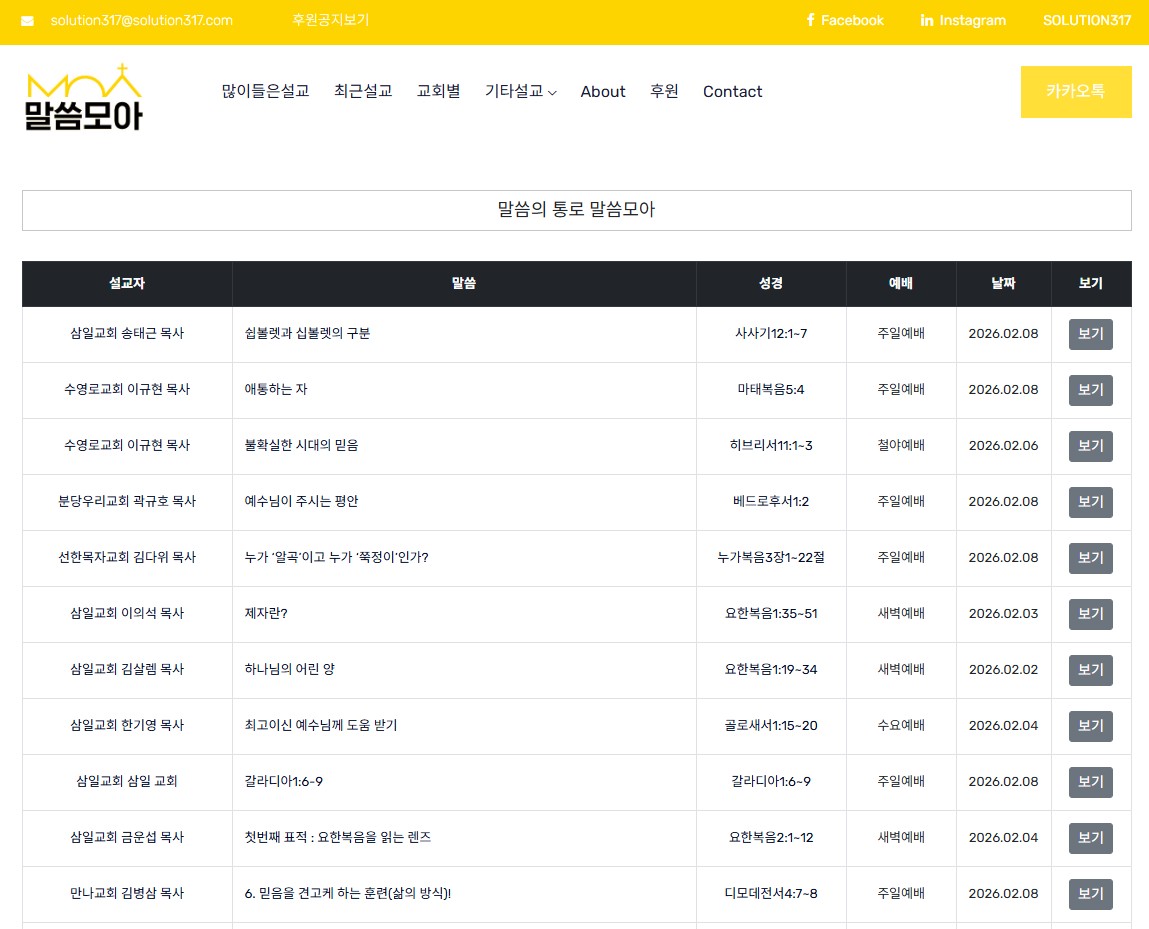The width and height of the screenshot is (1149, 929).
Task: Click scripture cell 히브리서11:1~3
Action: [771, 445]
